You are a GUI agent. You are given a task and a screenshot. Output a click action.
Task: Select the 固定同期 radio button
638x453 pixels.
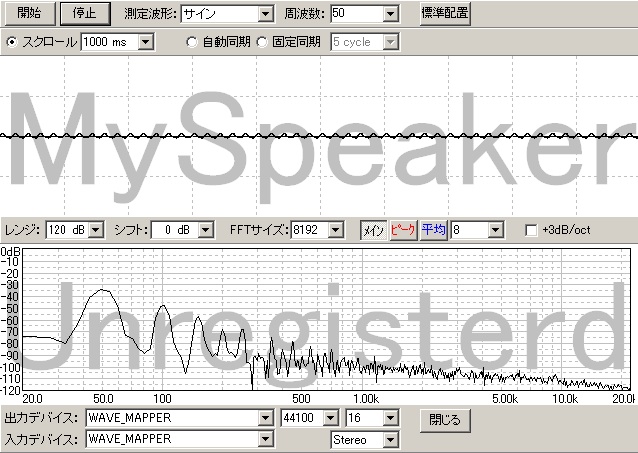point(262,42)
